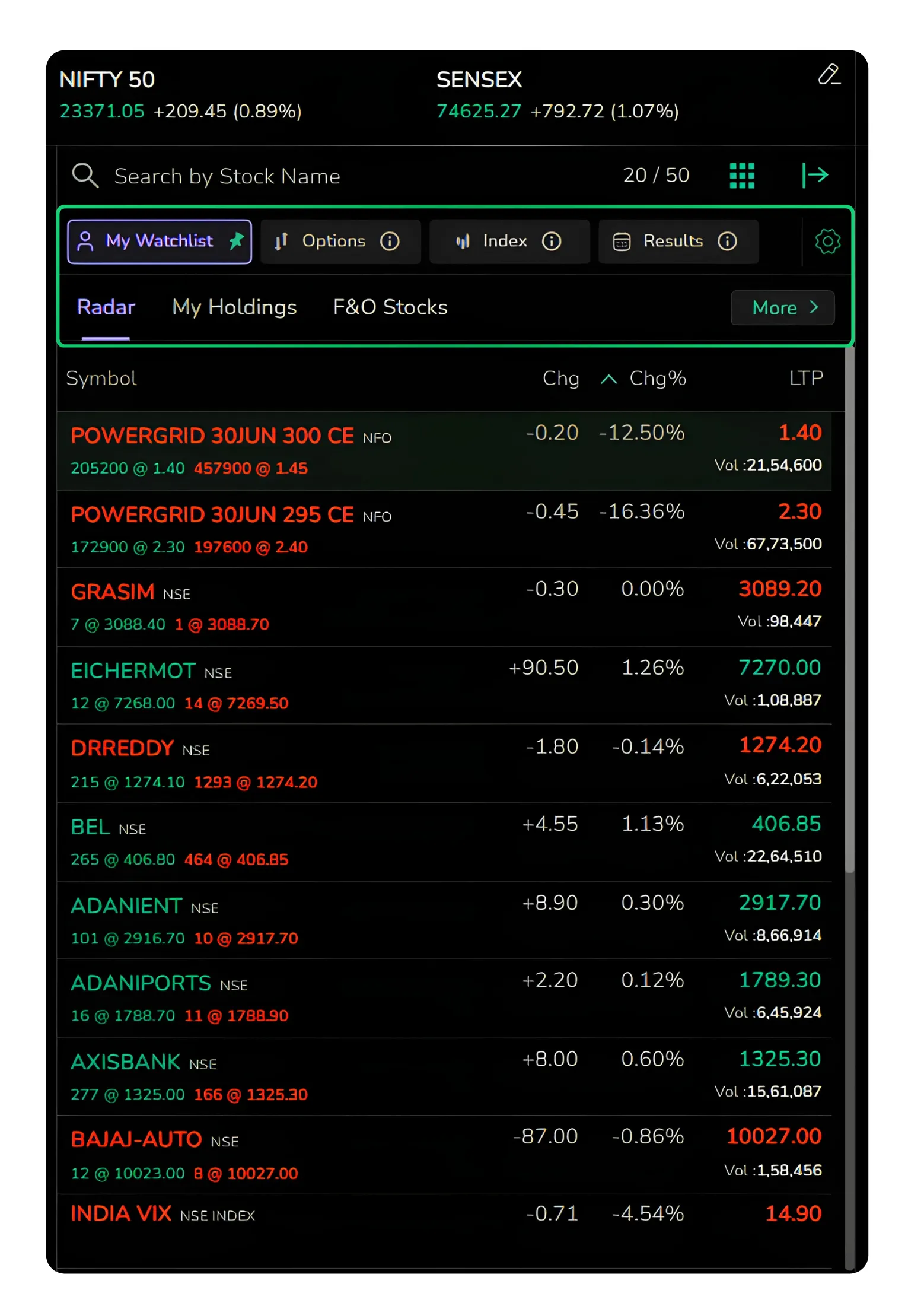Image resolution: width=924 pixels, height=1309 pixels.
Task: Click BAJAJ-AUTO change value -87.00
Action: coord(545,1136)
